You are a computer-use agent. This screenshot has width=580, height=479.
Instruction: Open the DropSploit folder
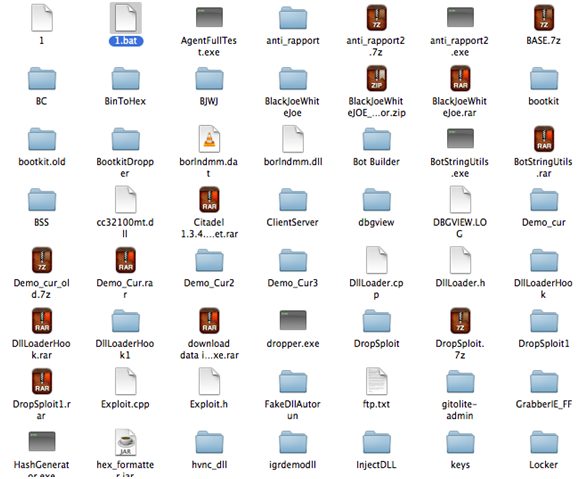pos(377,321)
